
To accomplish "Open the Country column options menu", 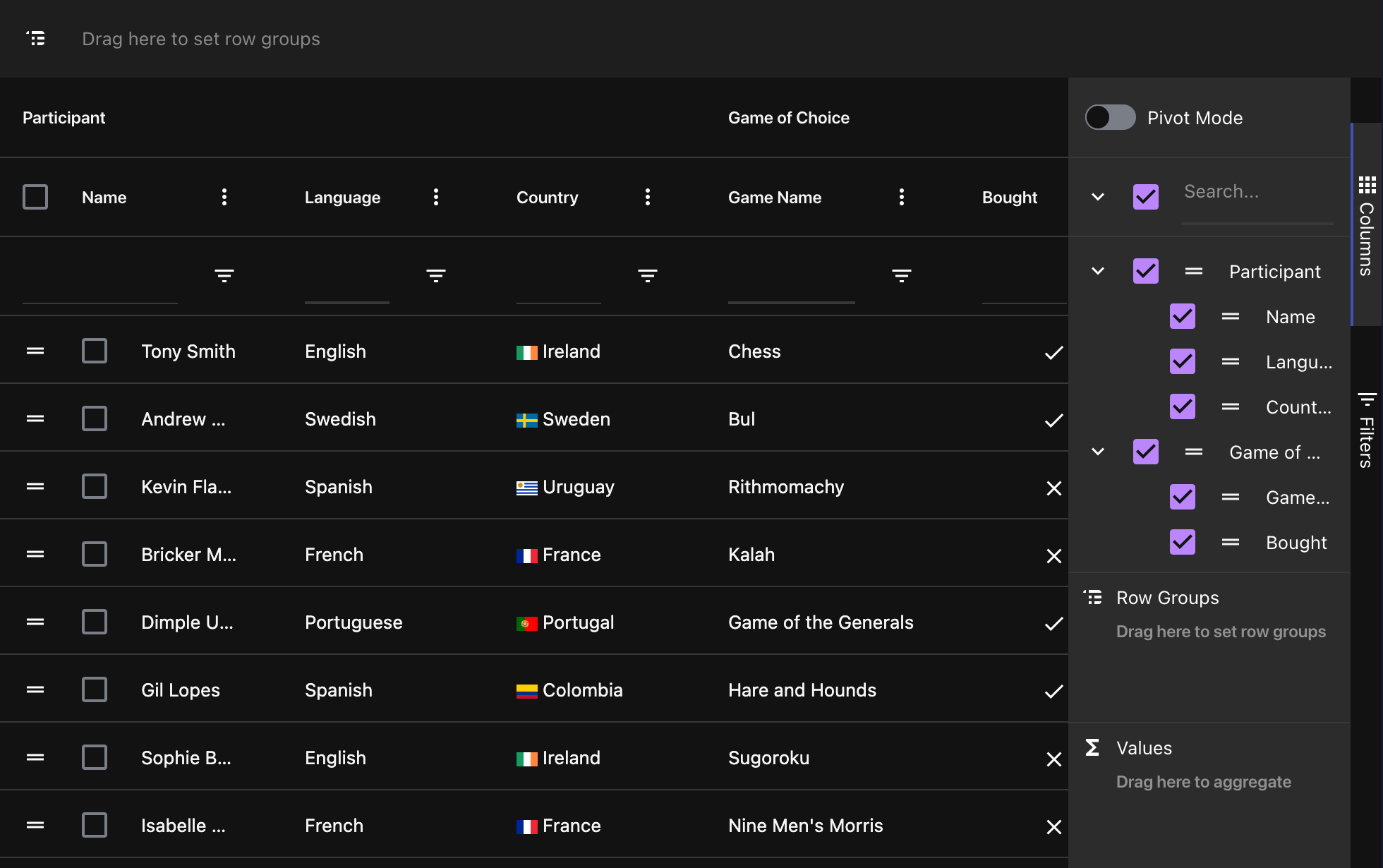I will 648,197.
